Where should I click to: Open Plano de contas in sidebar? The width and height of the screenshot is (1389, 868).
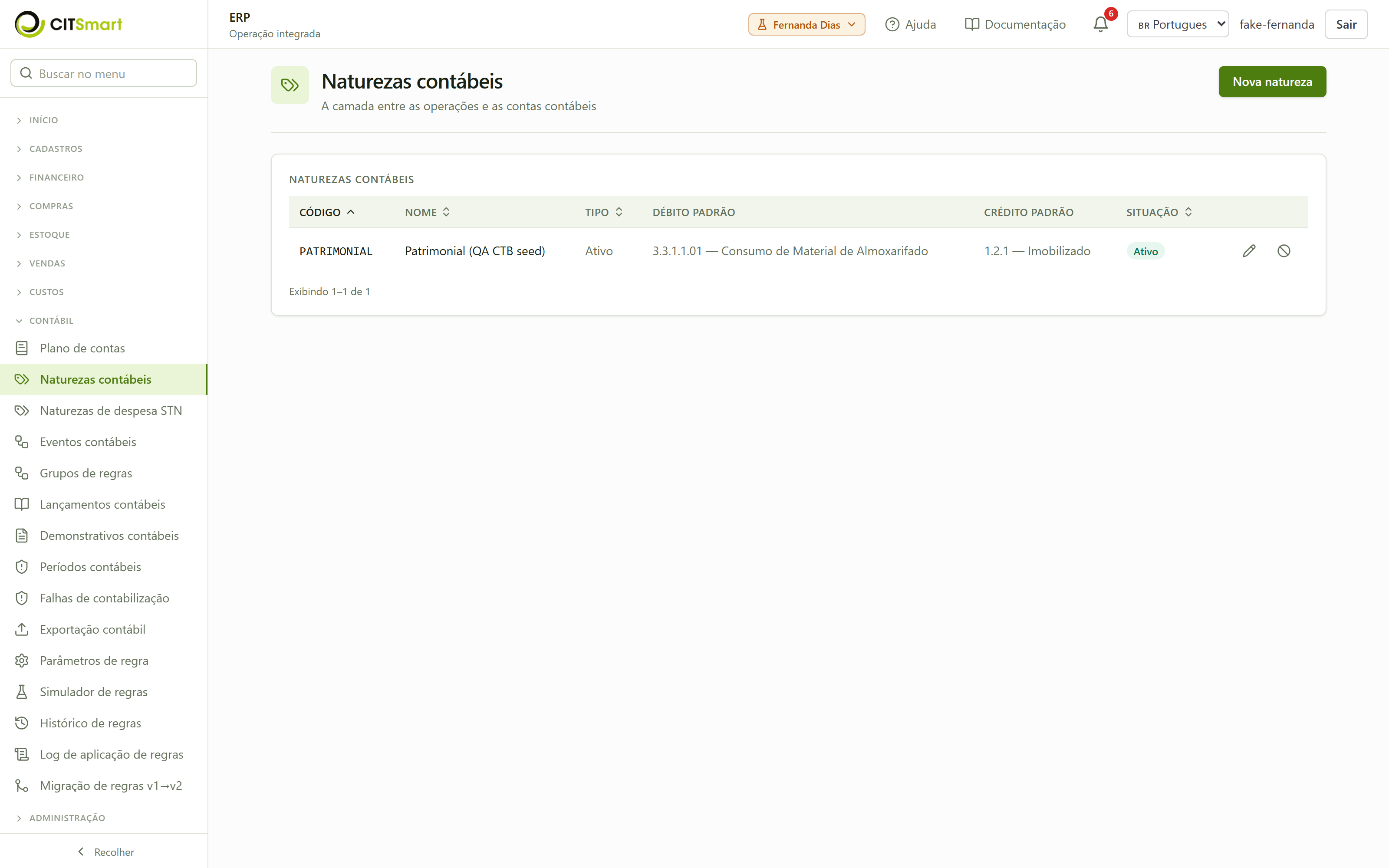point(104,348)
